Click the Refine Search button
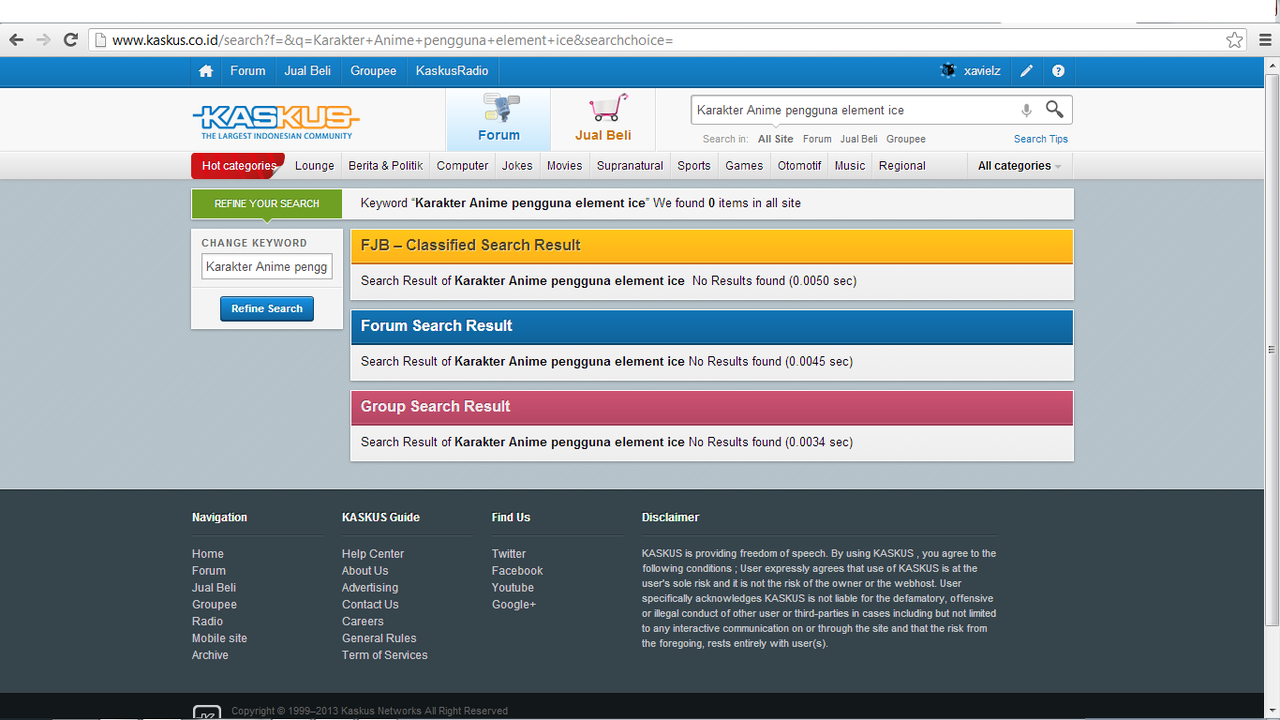Image resolution: width=1280 pixels, height=720 pixels. [x=267, y=309]
